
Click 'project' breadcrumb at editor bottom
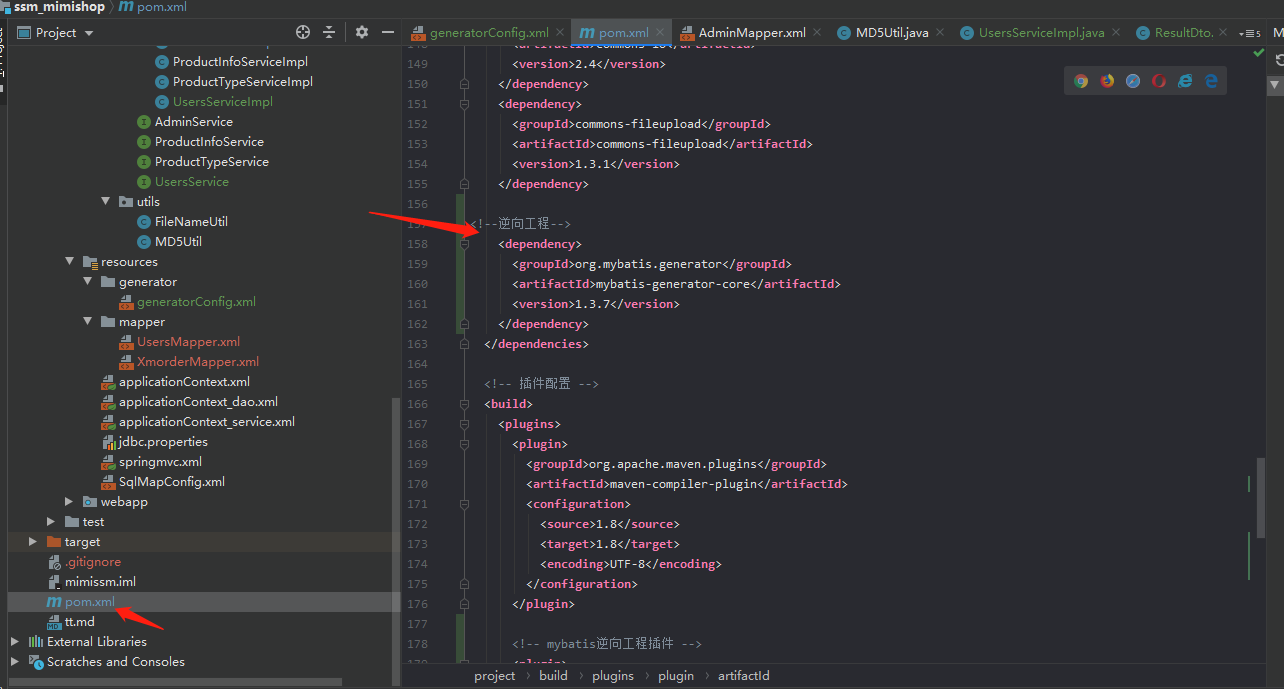click(495, 676)
